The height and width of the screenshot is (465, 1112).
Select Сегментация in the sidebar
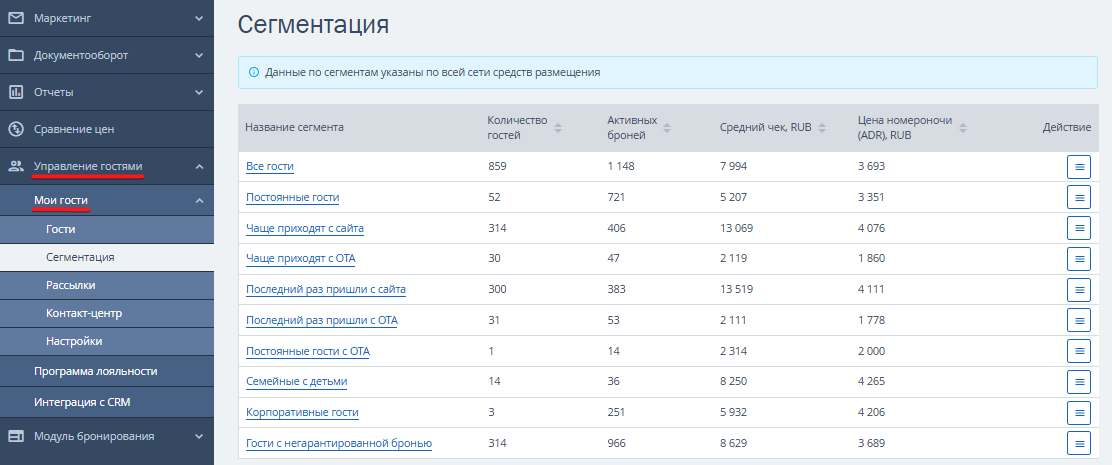(x=106, y=257)
